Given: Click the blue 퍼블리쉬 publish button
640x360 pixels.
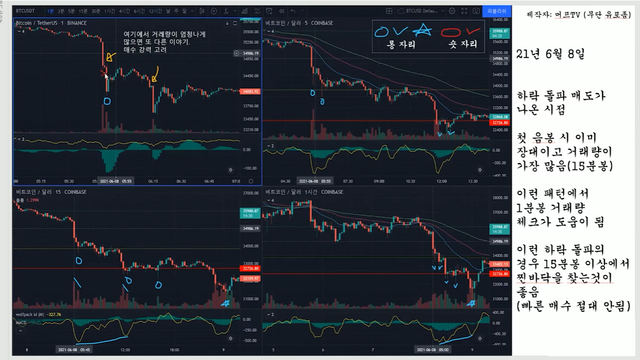Looking at the screenshot, I should tap(497, 11).
